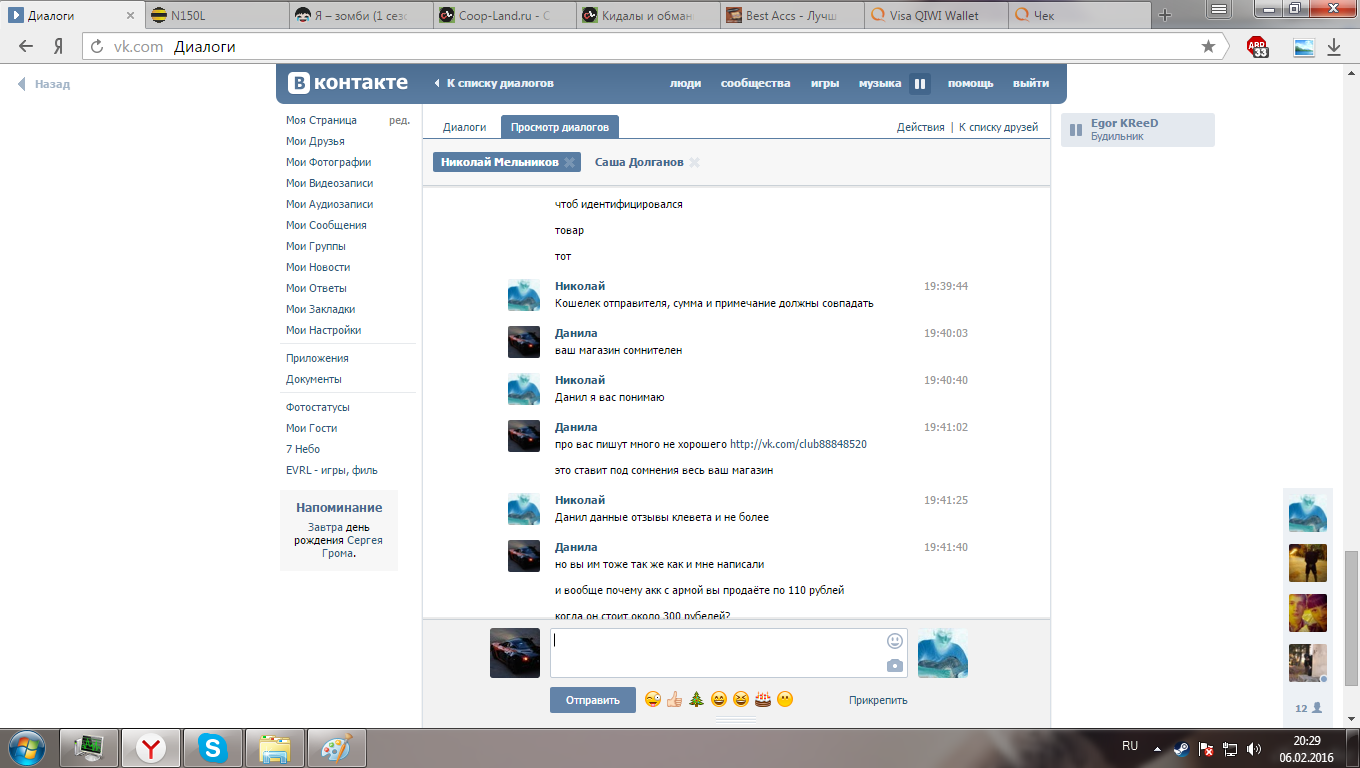Open file explorer in taskbar
The width and height of the screenshot is (1360, 768).
pyautogui.click(x=274, y=747)
